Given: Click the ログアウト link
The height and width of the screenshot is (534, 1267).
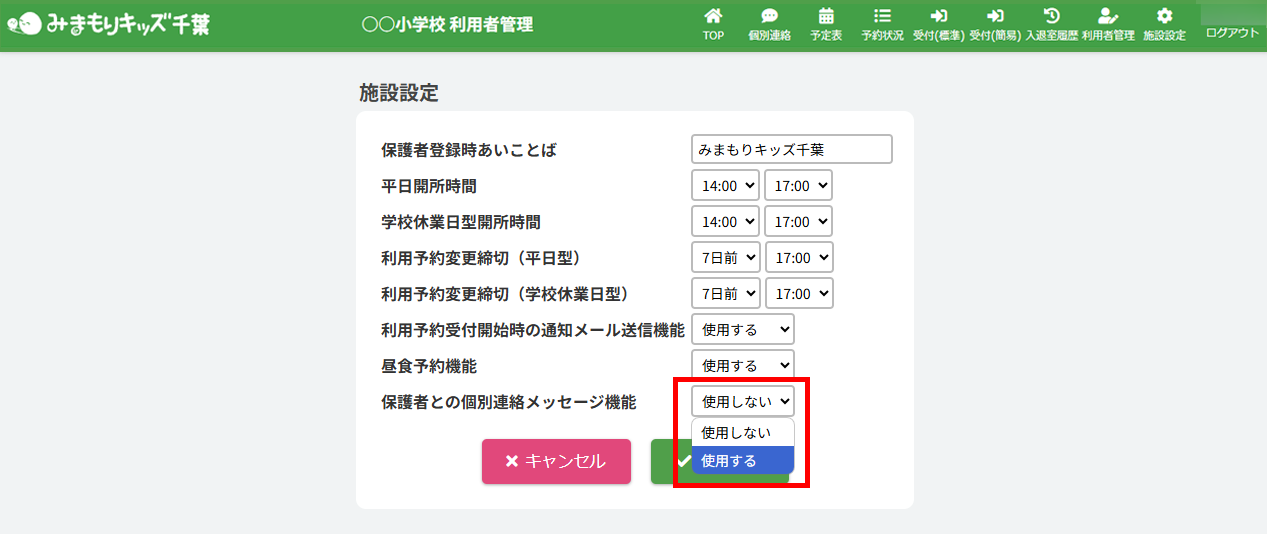Looking at the screenshot, I should tap(1232, 33).
